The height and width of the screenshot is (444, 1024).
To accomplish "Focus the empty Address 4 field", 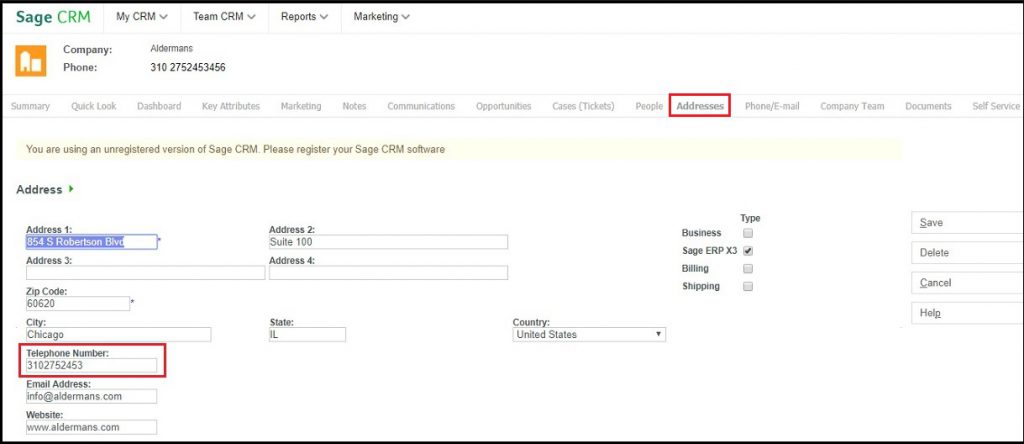I will click(x=389, y=273).
